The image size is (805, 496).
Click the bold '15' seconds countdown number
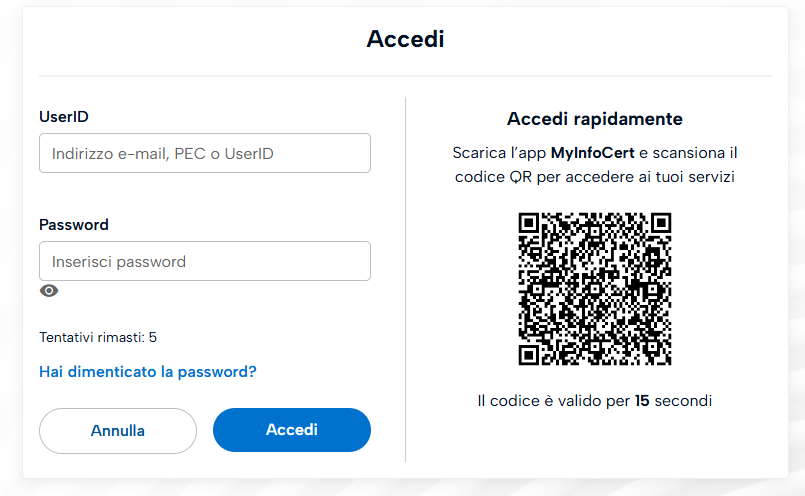tap(642, 401)
